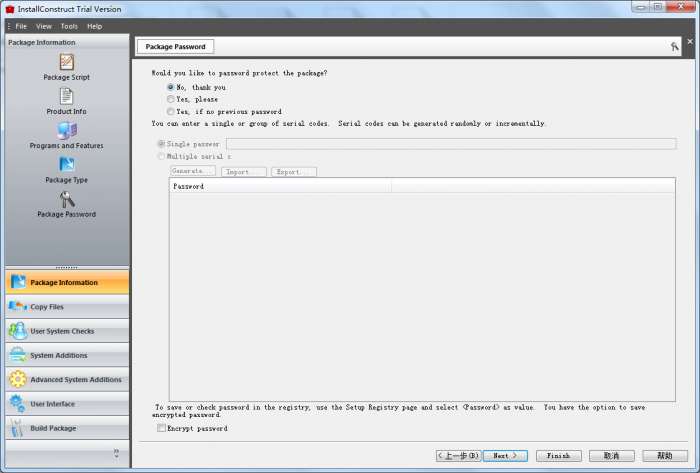Screen dimensions: 700x473
Task: Click the User System Checks icon
Action: 18,331
